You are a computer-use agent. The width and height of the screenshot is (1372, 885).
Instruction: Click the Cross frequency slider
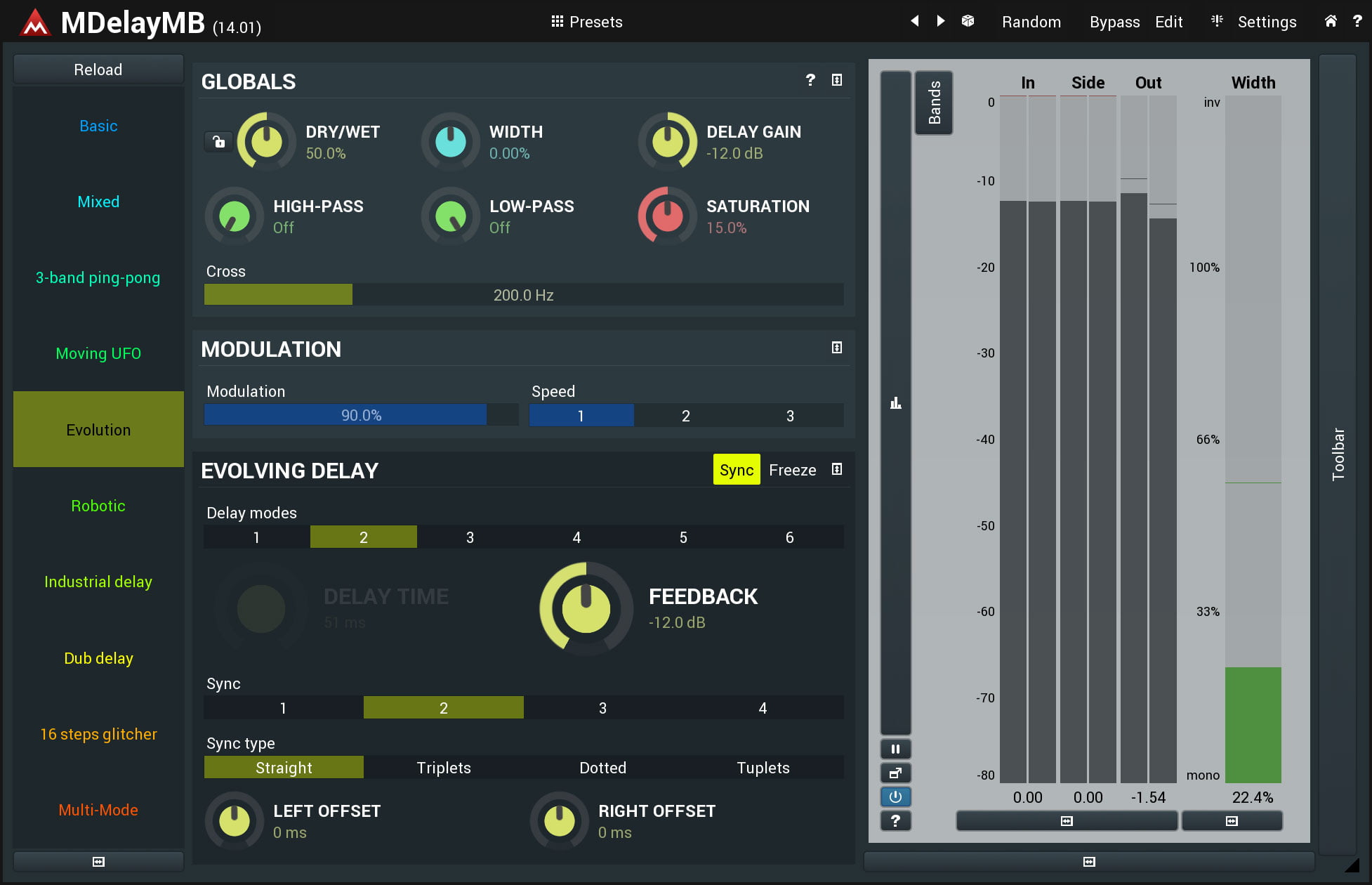pos(524,295)
